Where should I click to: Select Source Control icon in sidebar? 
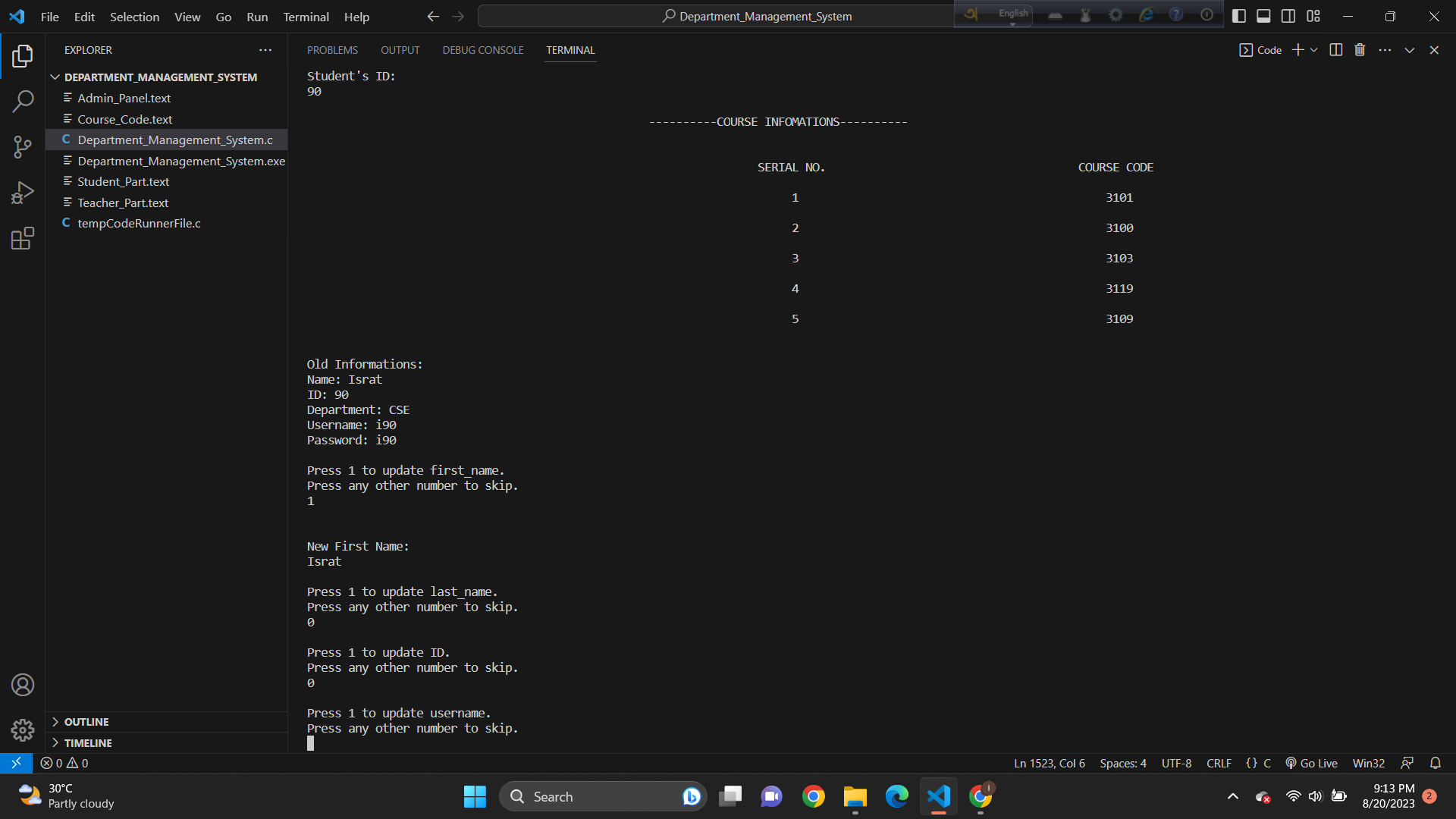pyautogui.click(x=23, y=146)
